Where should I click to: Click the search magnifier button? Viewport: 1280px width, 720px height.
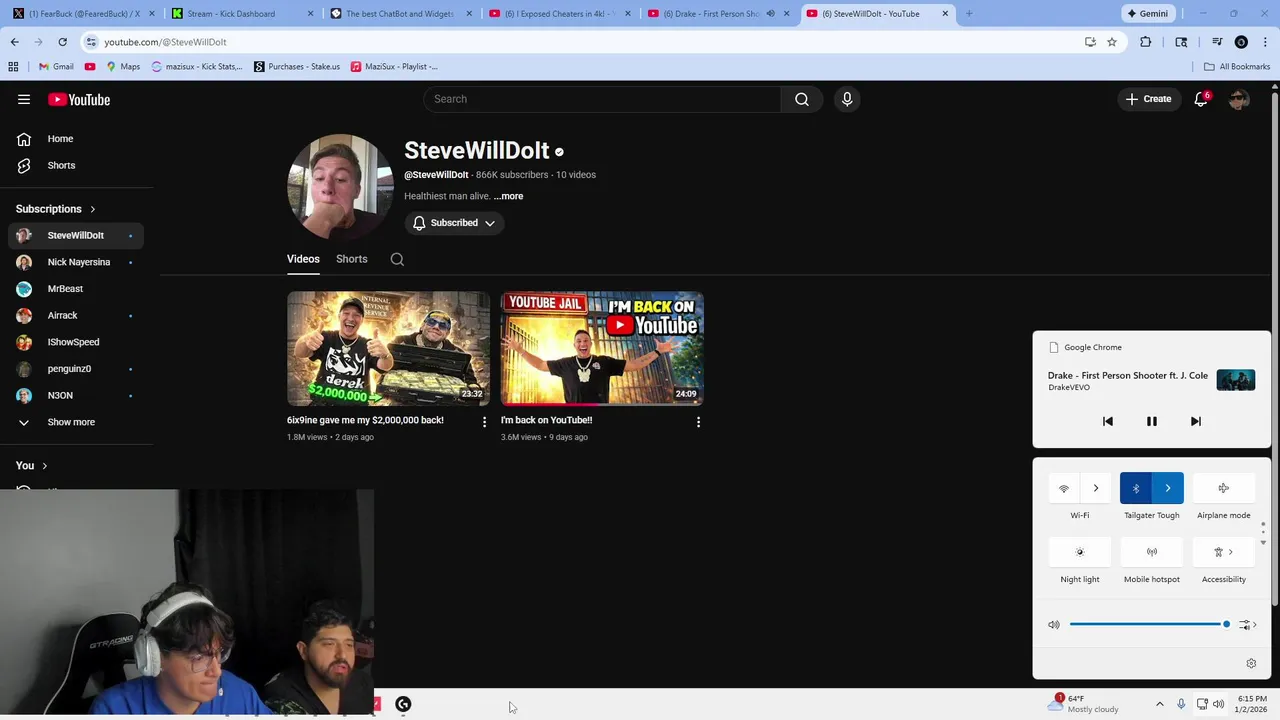(802, 99)
